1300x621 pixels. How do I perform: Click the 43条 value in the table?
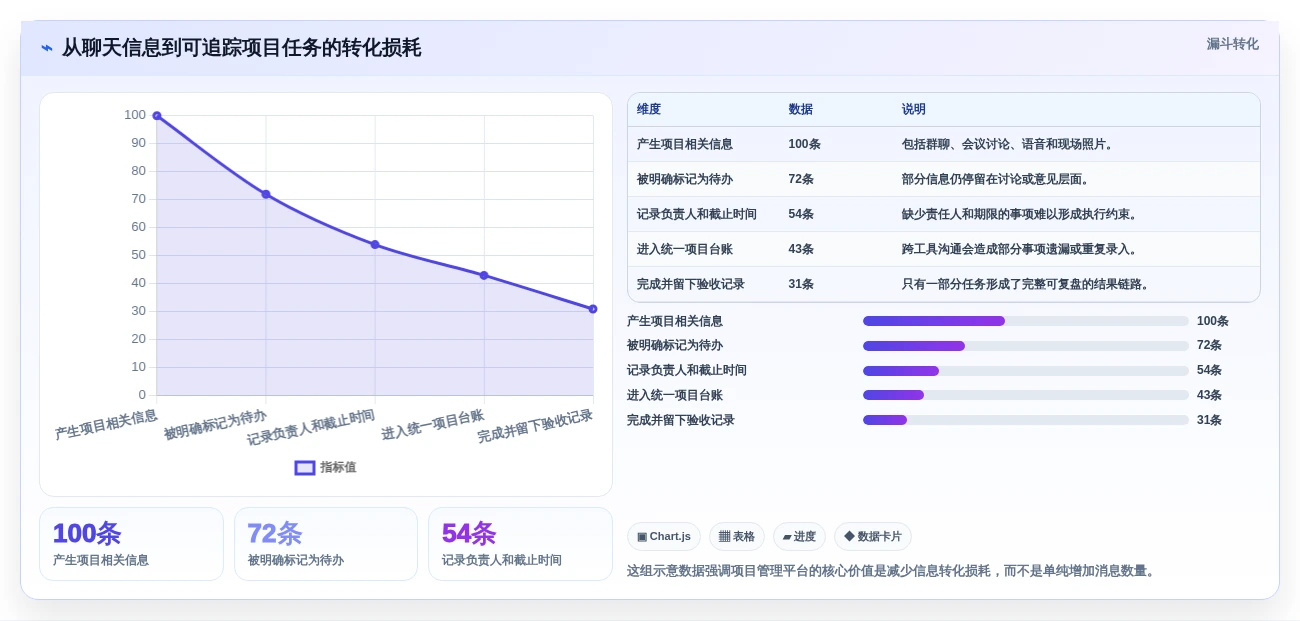coord(801,249)
